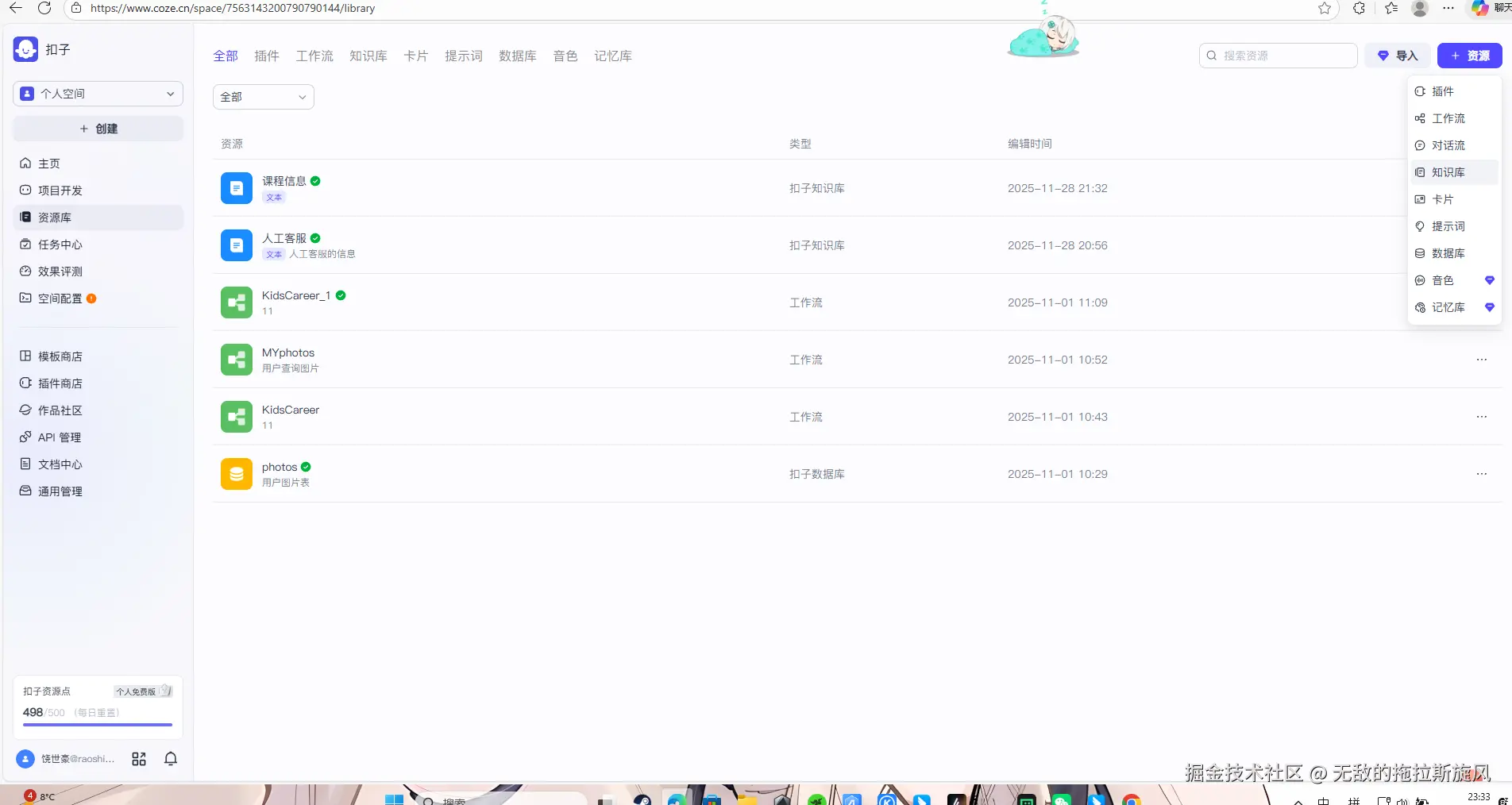Expand the 个人空间 workspace selector
Image resolution: width=1512 pixels, height=805 pixels.
coord(98,94)
